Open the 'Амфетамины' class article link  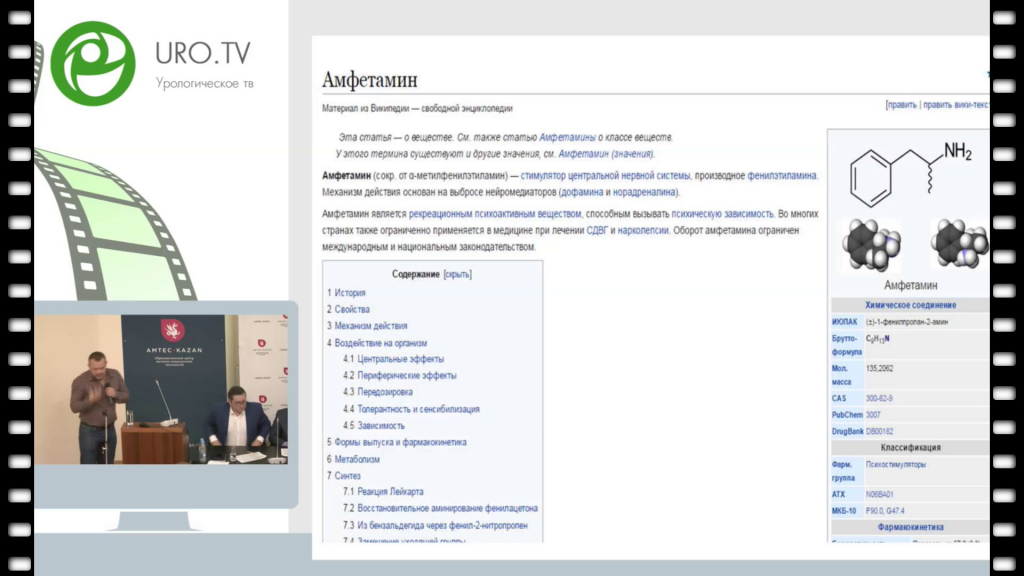click(567, 137)
